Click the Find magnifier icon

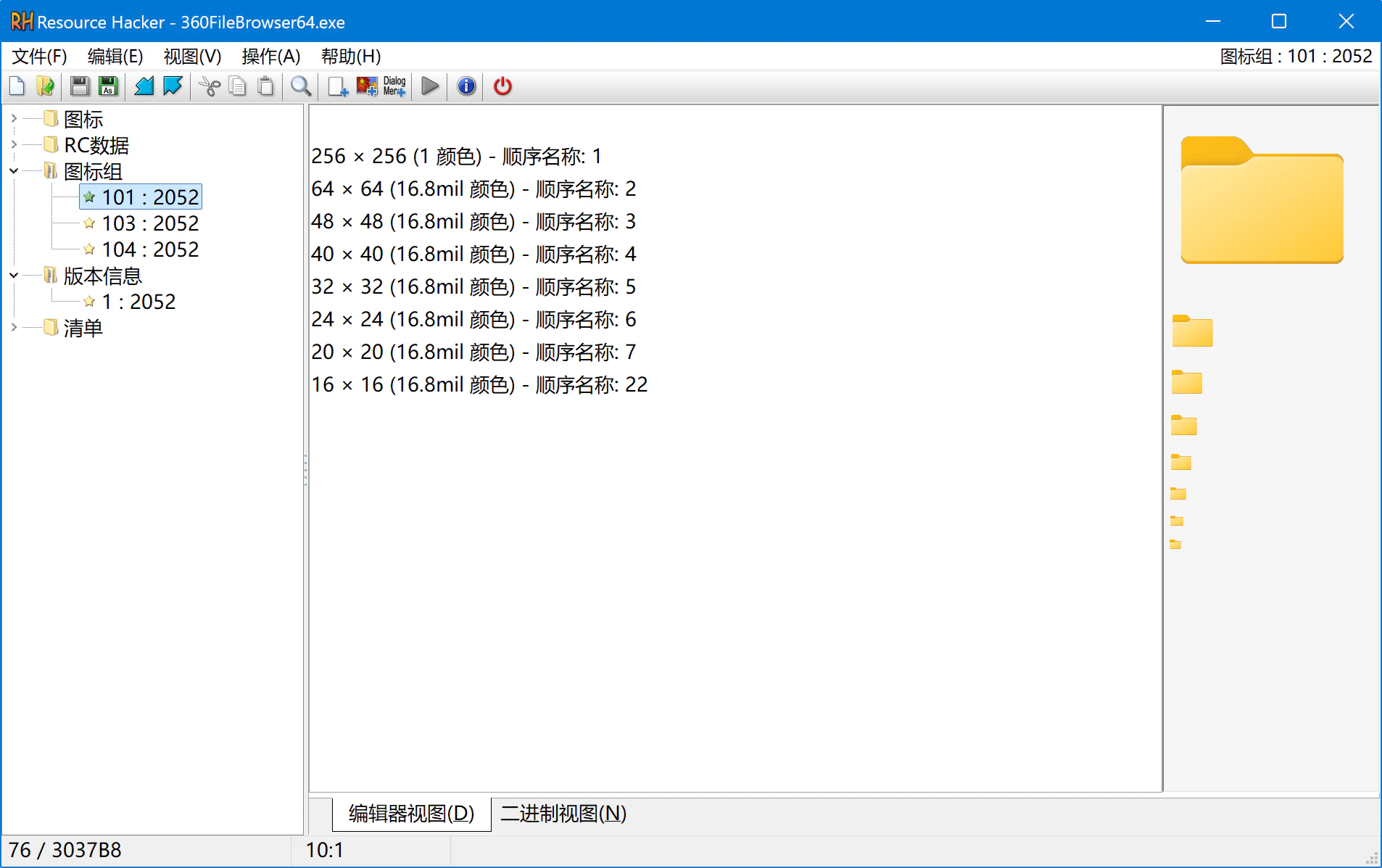coord(301,86)
